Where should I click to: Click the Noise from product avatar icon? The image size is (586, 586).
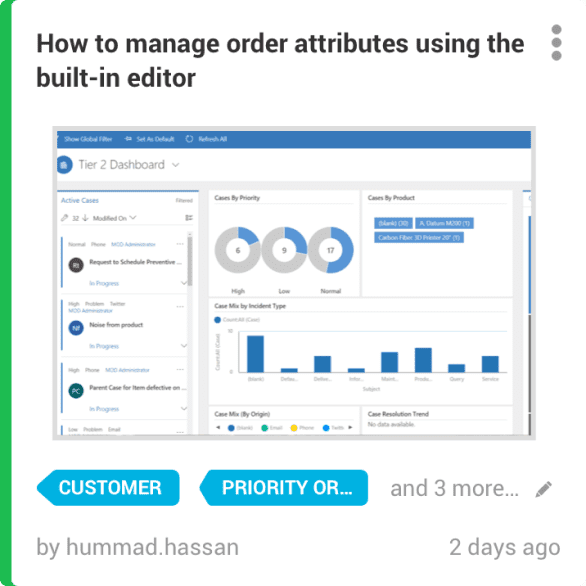(x=76, y=328)
